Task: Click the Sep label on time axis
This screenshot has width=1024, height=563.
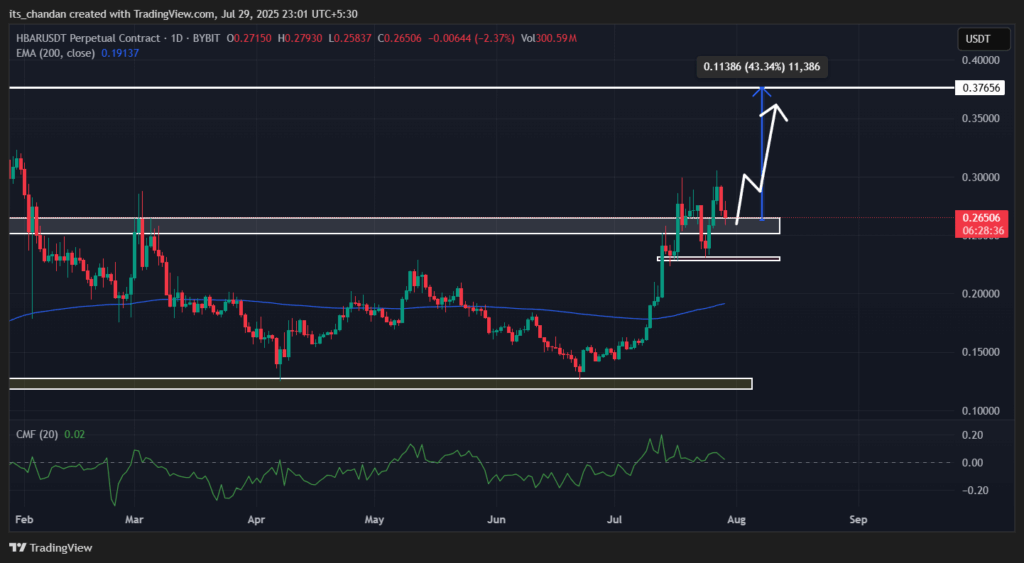Action: [x=858, y=520]
